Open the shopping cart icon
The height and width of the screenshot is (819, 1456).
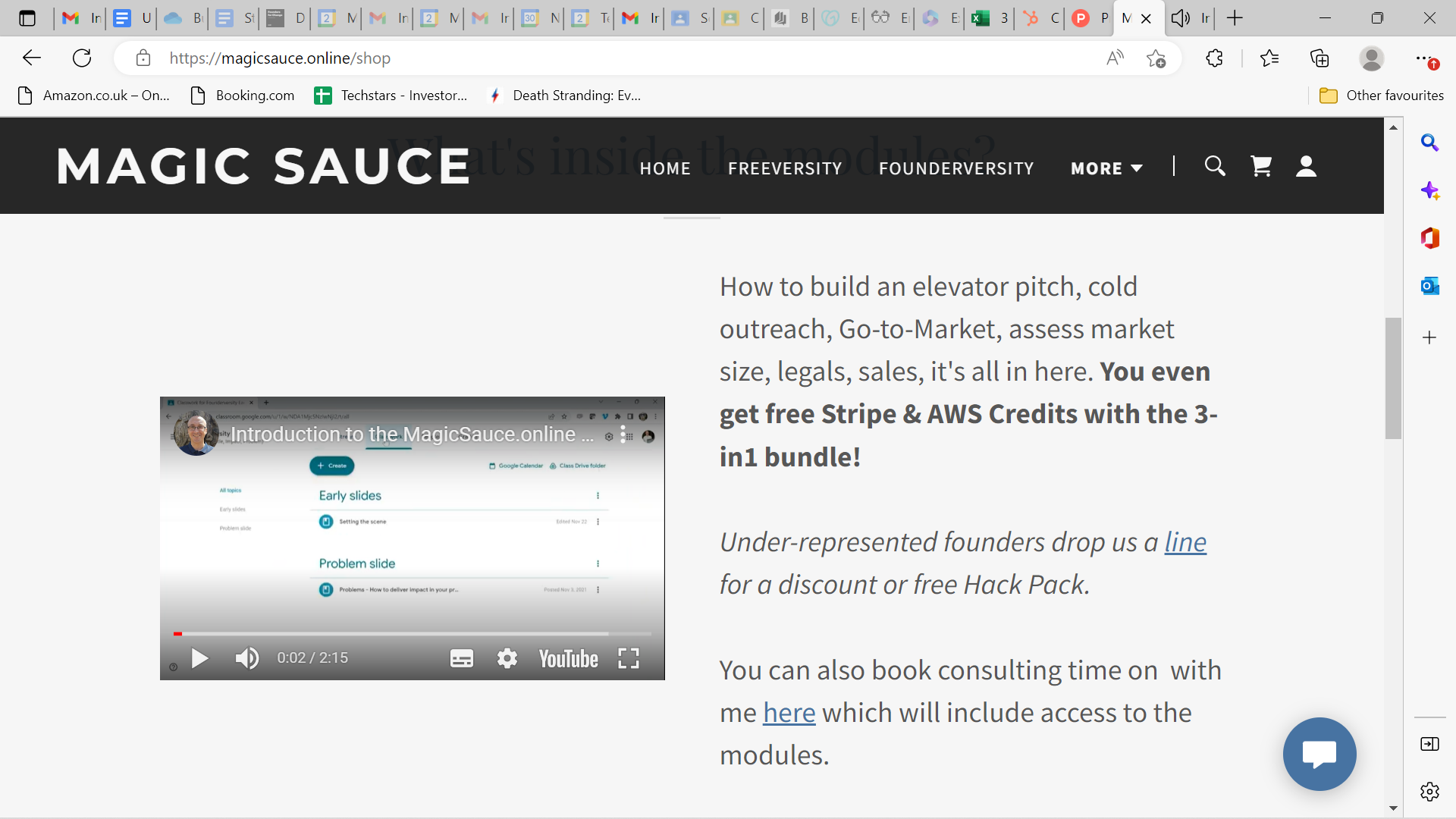[x=1261, y=166]
